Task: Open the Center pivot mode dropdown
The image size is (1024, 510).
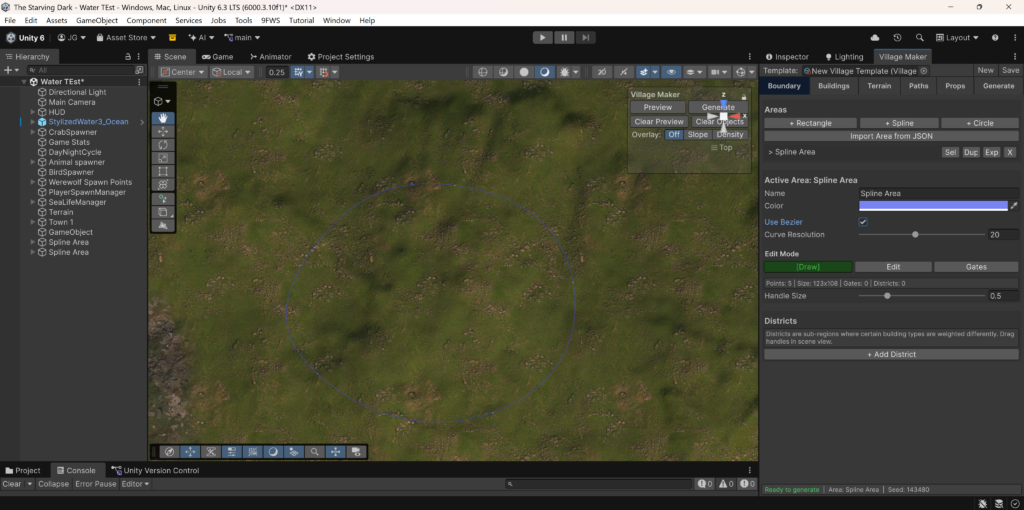Action: pyautogui.click(x=180, y=72)
